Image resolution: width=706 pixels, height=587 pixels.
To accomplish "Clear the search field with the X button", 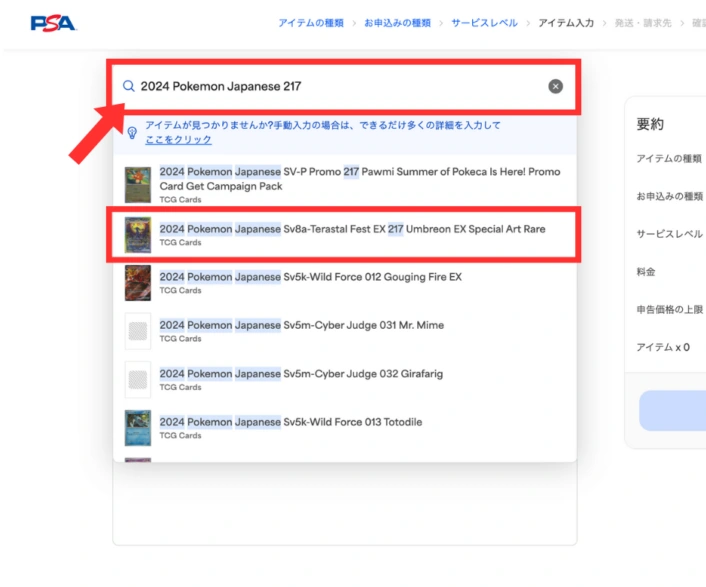I will tap(555, 86).
